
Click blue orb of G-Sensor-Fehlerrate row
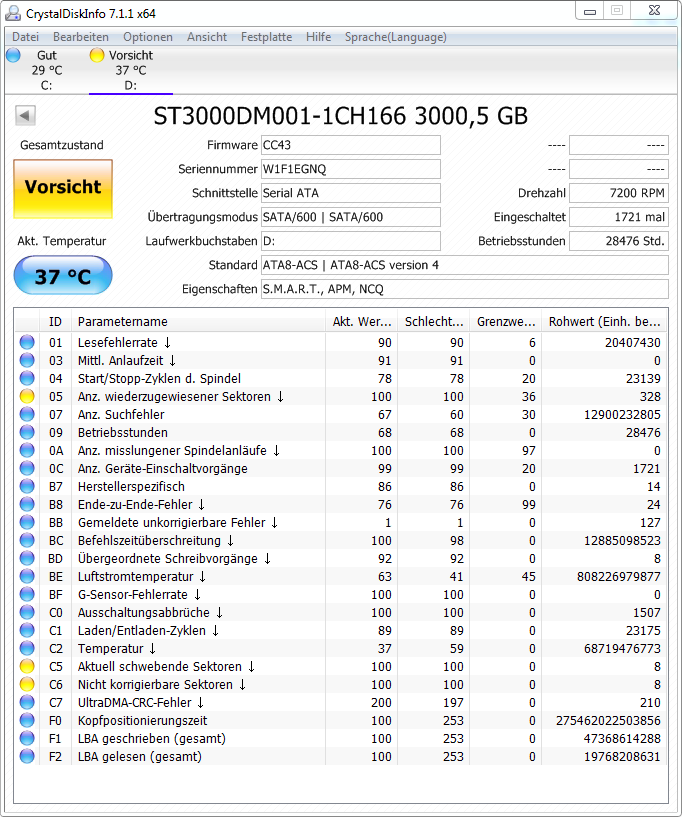[x=27, y=594]
